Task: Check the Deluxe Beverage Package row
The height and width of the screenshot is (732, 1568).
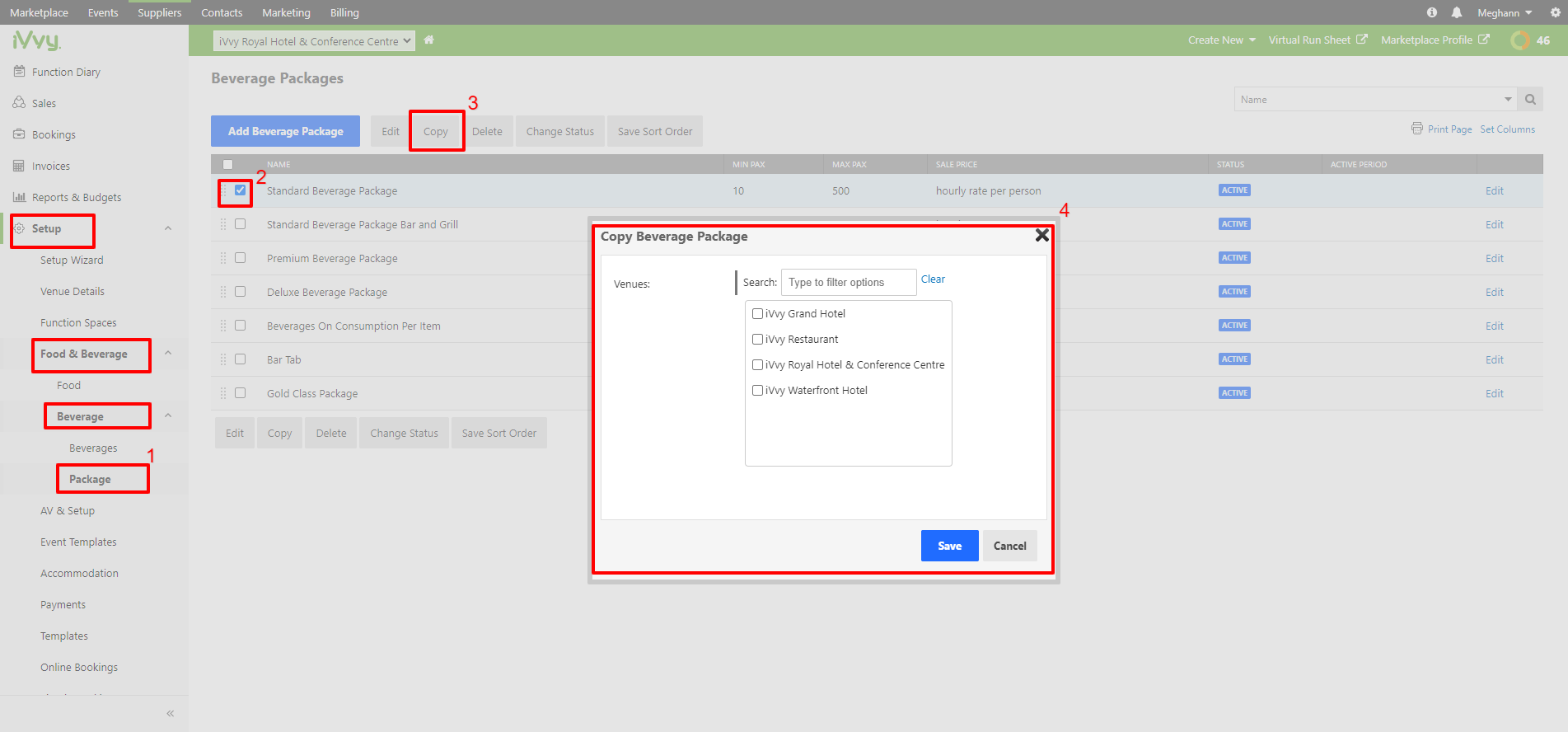Action: tap(240, 291)
